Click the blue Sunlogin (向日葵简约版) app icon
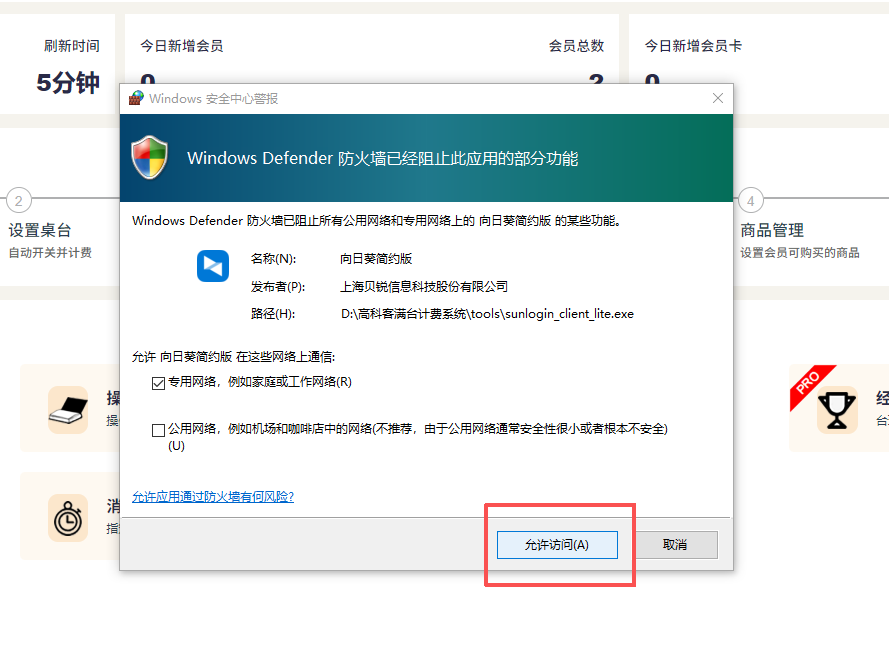Image resolution: width=889 pixels, height=662 pixels. pos(213,265)
